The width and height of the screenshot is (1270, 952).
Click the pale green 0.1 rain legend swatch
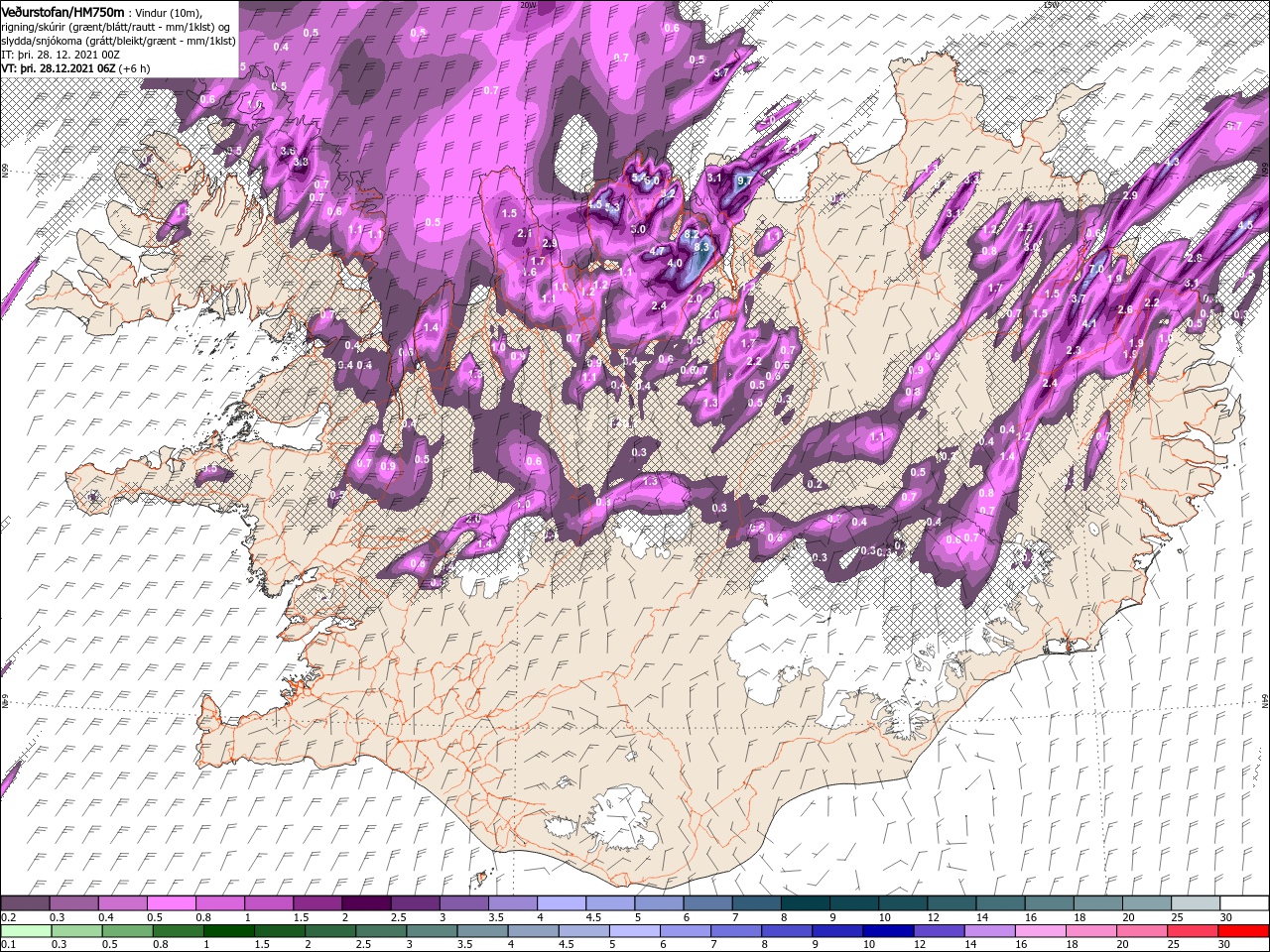(x=26, y=931)
